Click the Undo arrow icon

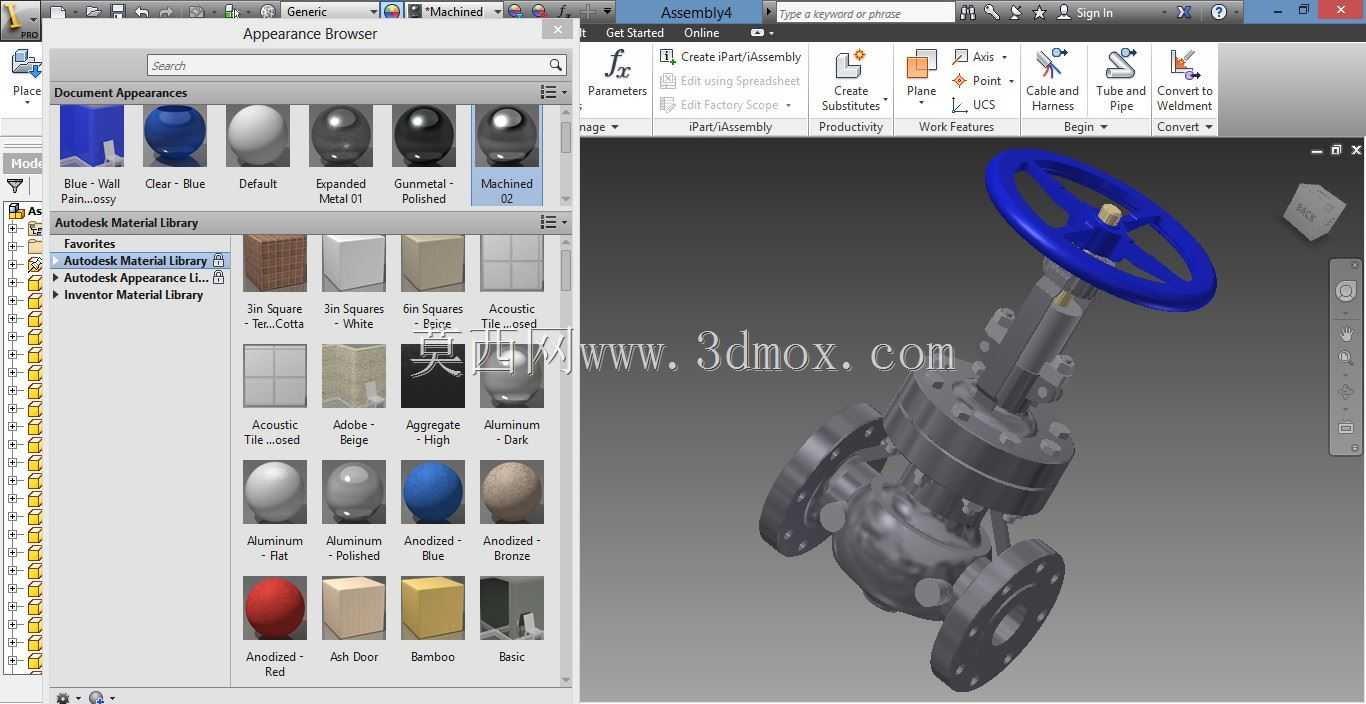(141, 12)
